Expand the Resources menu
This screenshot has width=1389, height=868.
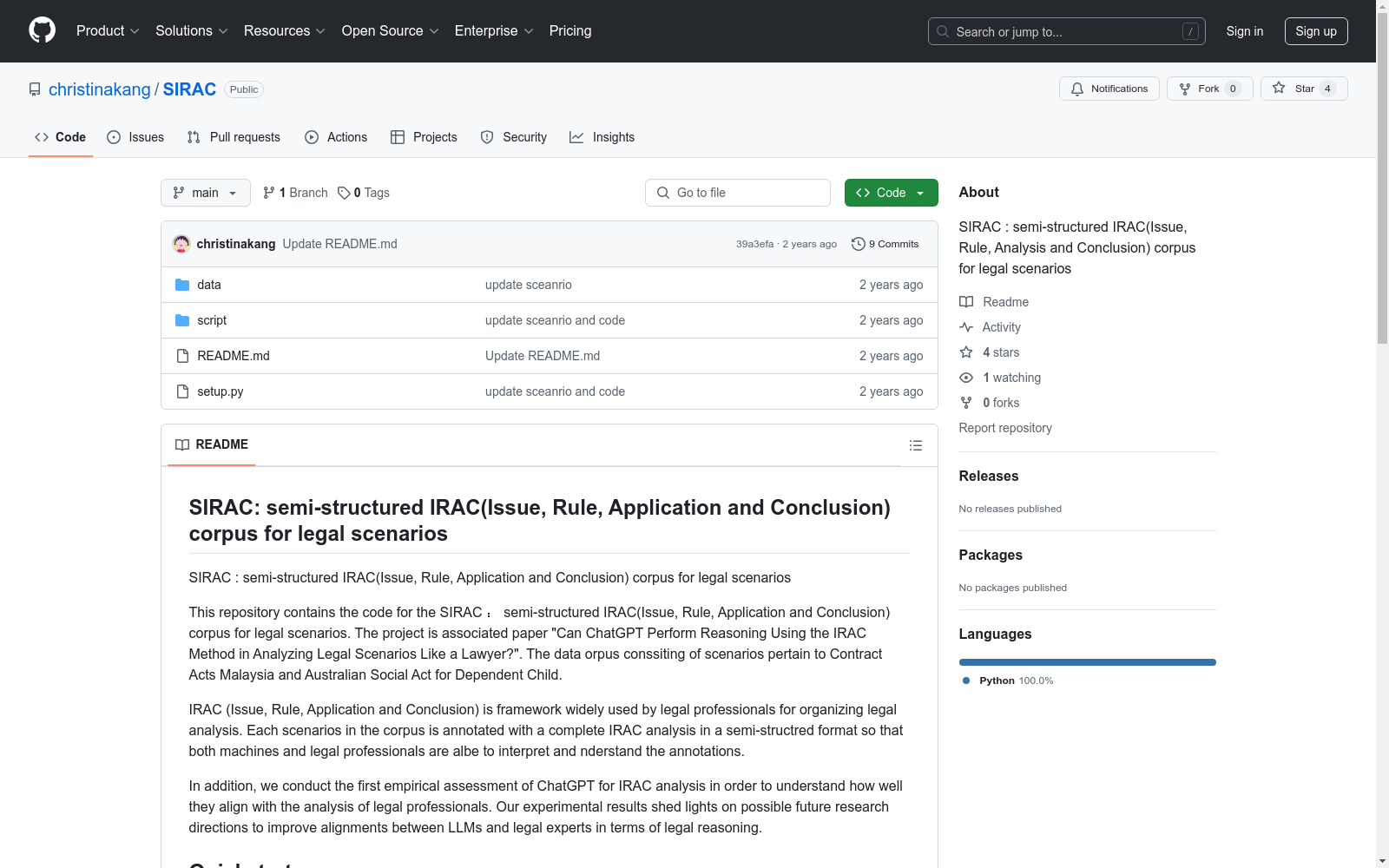pos(285,30)
